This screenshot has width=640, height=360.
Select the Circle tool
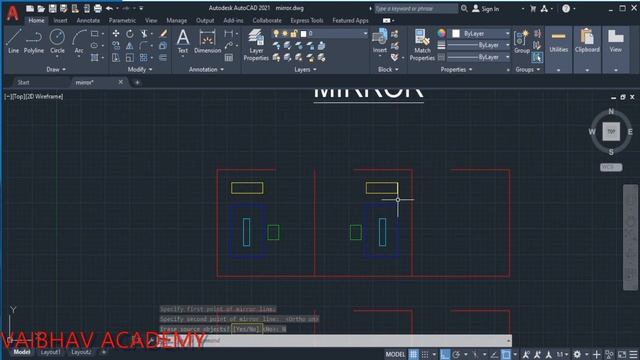point(57,41)
